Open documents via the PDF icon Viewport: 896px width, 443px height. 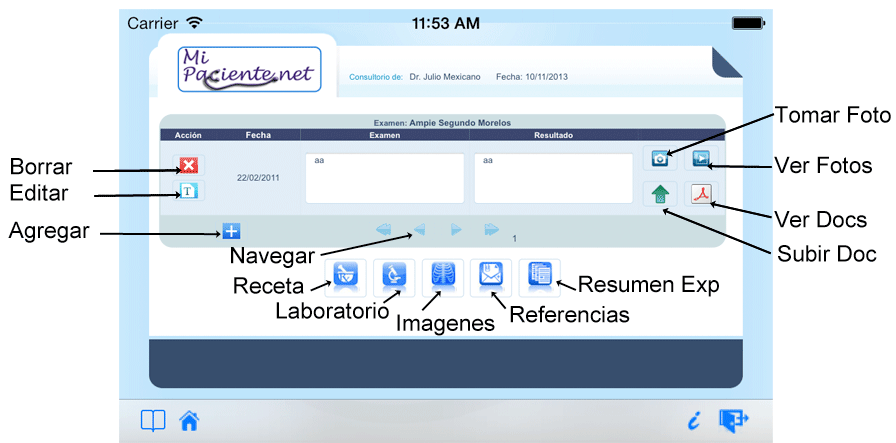(701, 194)
